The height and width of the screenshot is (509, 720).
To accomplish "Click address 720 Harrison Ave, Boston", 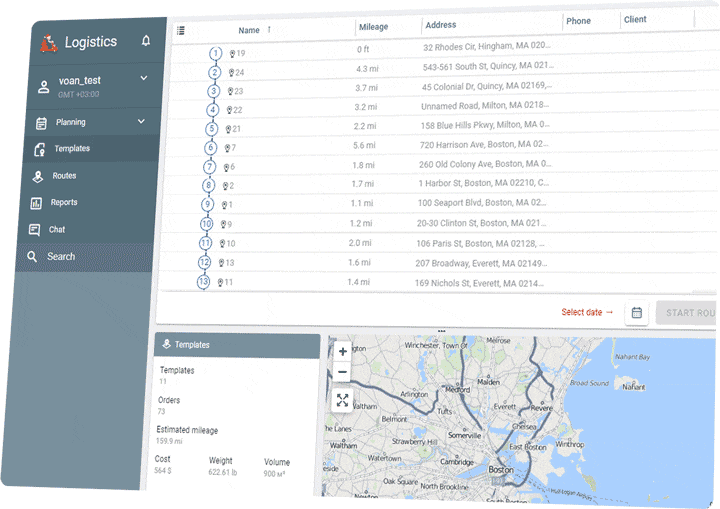I will coord(484,144).
